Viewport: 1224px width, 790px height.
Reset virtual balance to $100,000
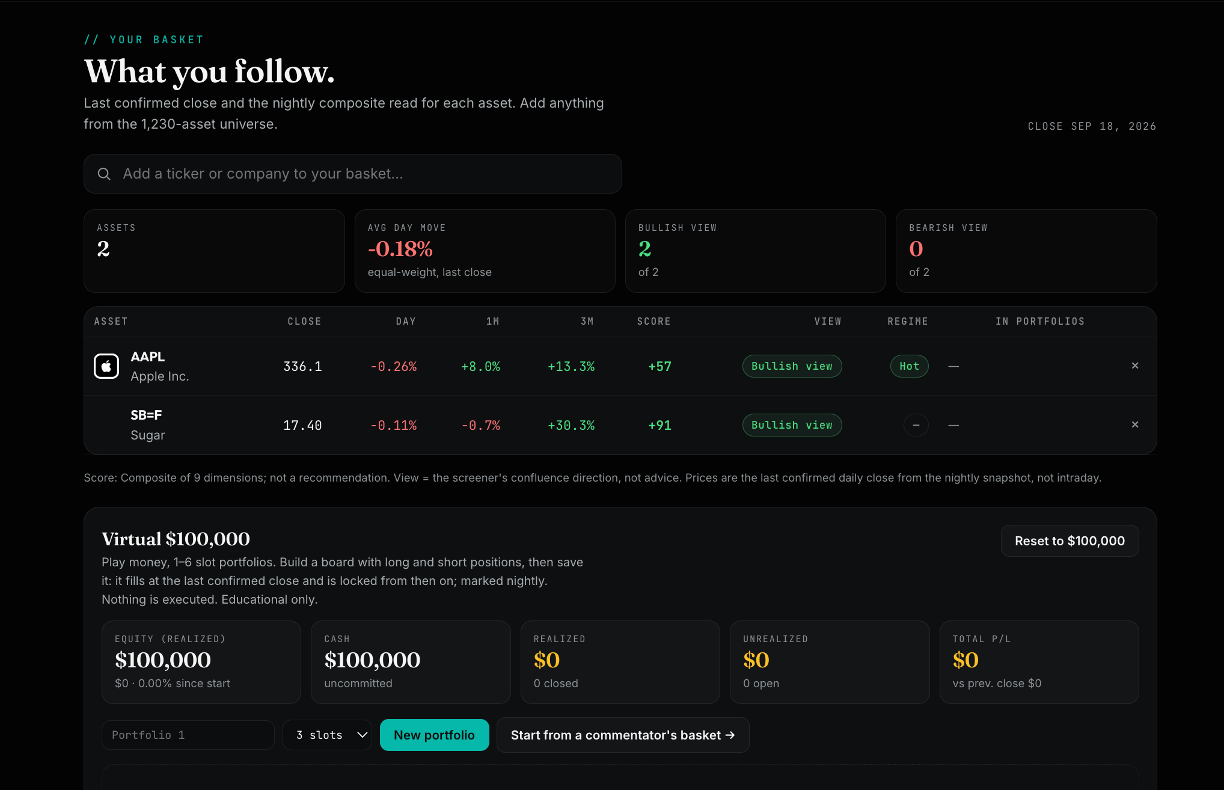[x=1070, y=541]
